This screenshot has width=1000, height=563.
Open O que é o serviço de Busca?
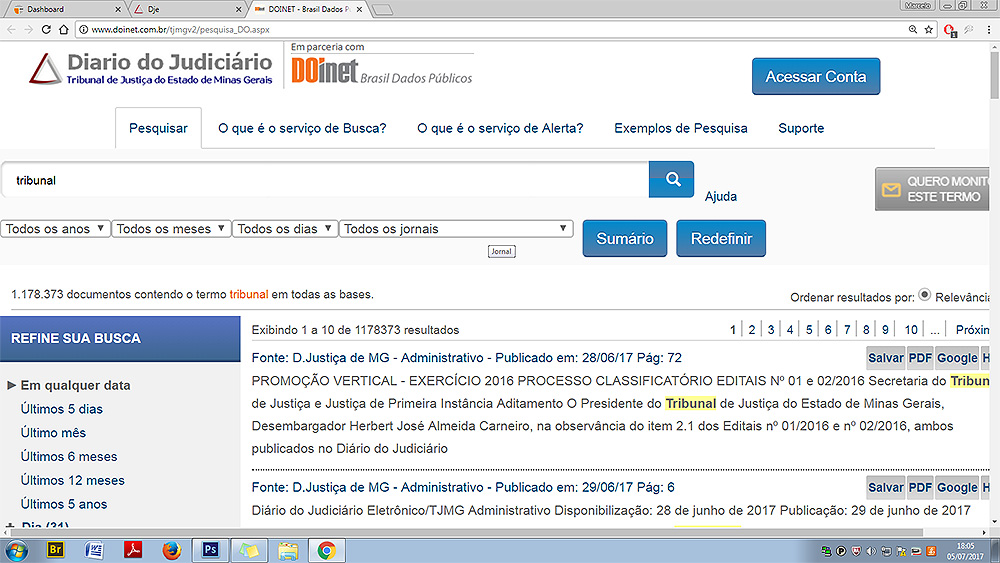[x=302, y=128]
